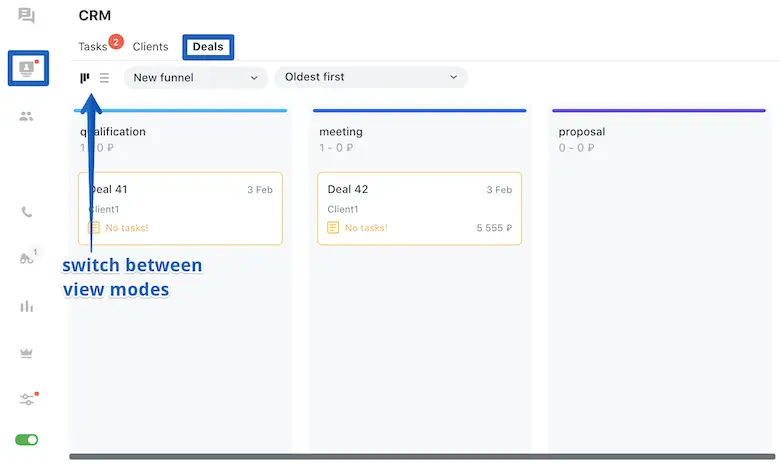Switch to the Clients tab
Image resolution: width=780 pixels, height=465 pixels.
click(150, 47)
